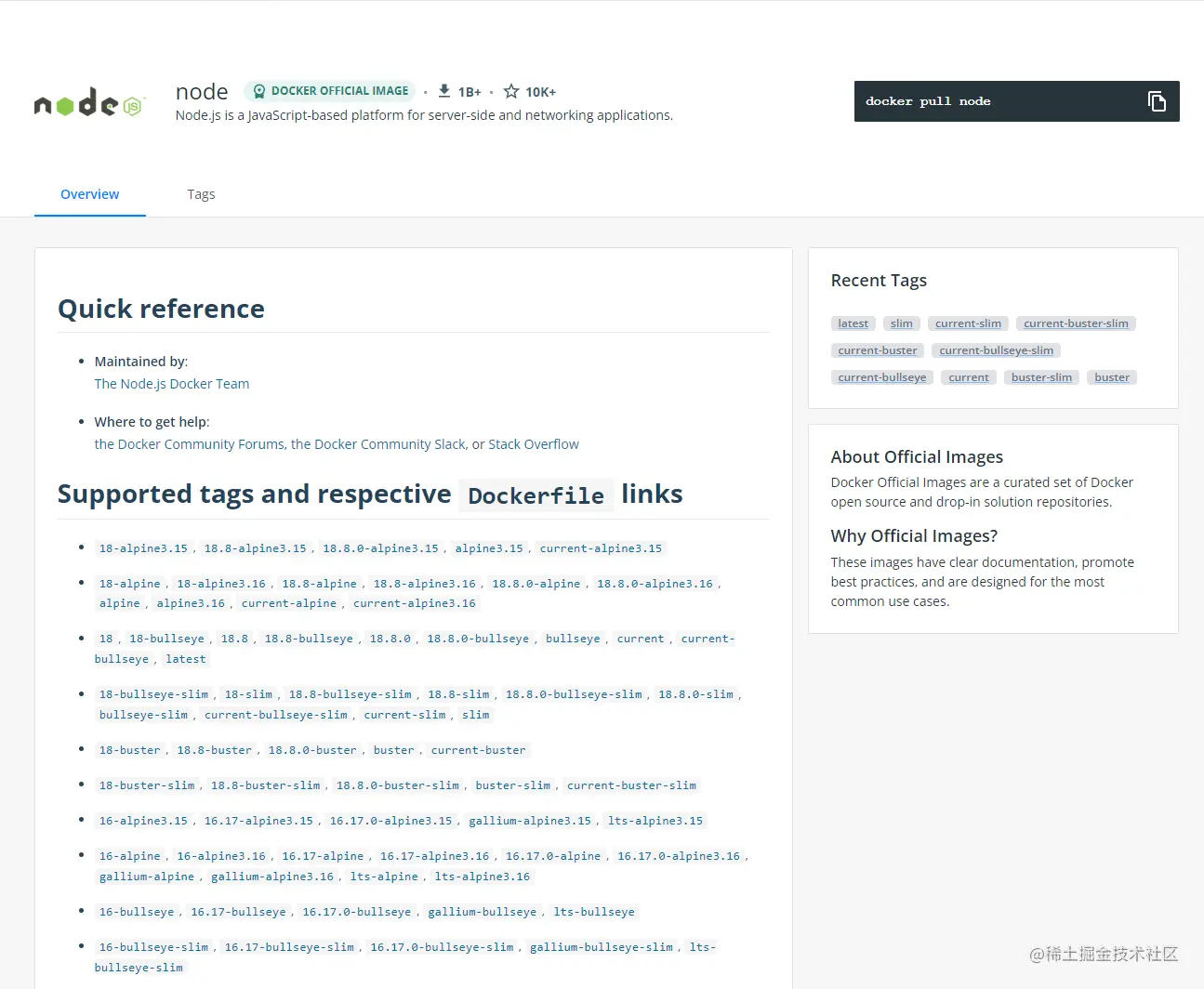Click the star rating icon
Screen dimensions: 1204x989
[511, 91]
